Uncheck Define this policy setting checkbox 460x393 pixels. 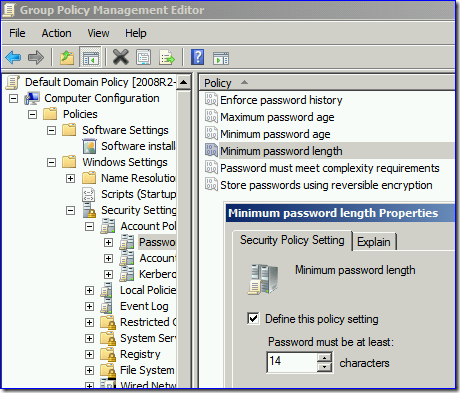point(253,318)
